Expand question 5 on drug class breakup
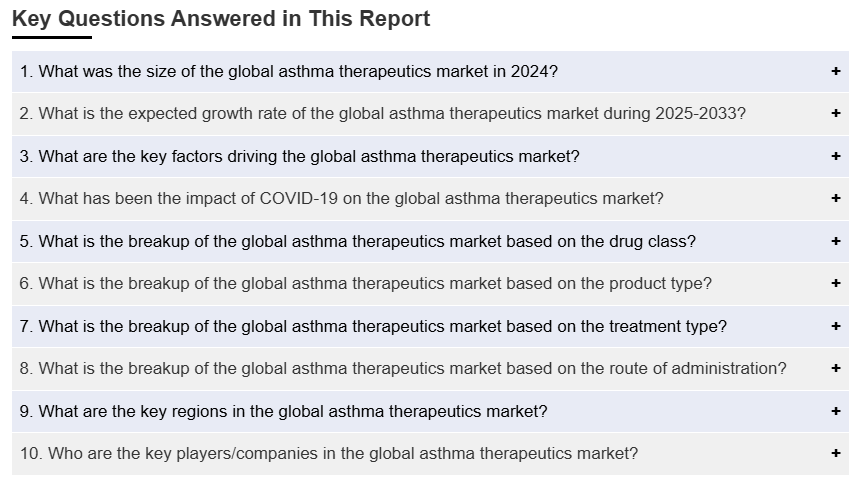Viewport: 860px width, 479px height. [x=358, y=241]
